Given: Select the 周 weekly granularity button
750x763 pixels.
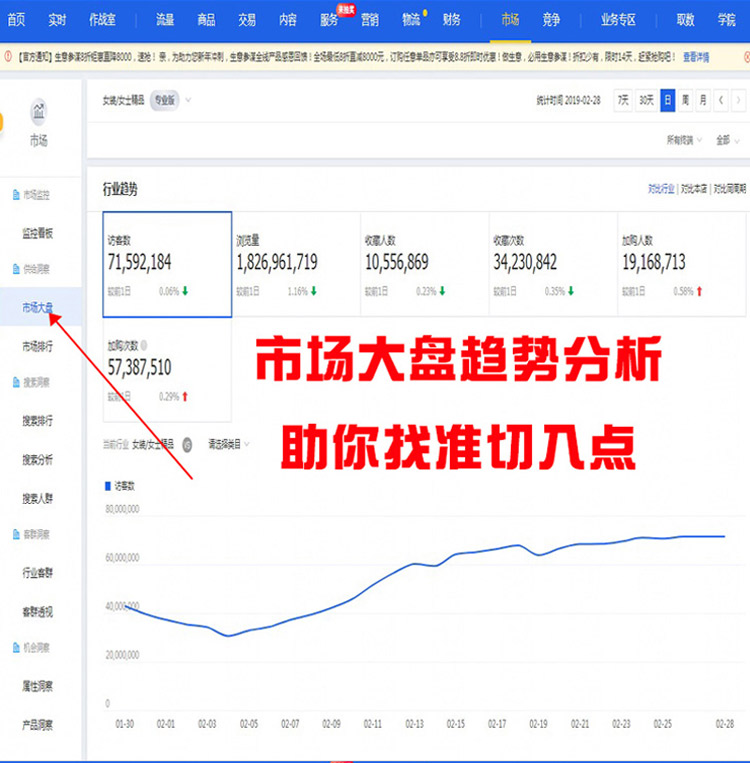Looking at the screenshot, I should coord(685,100).
